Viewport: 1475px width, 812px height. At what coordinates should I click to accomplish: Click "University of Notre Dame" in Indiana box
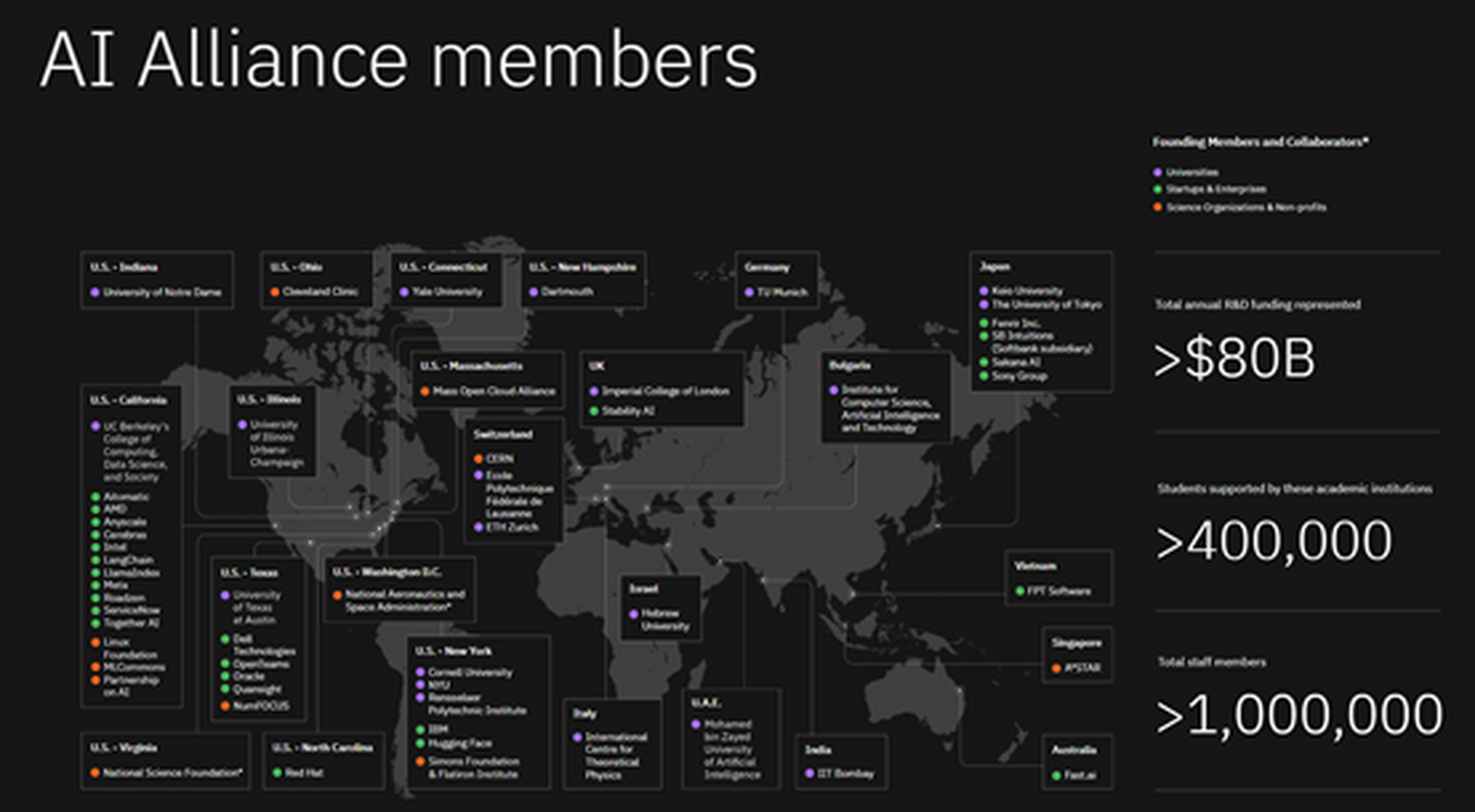coord(162,292)
